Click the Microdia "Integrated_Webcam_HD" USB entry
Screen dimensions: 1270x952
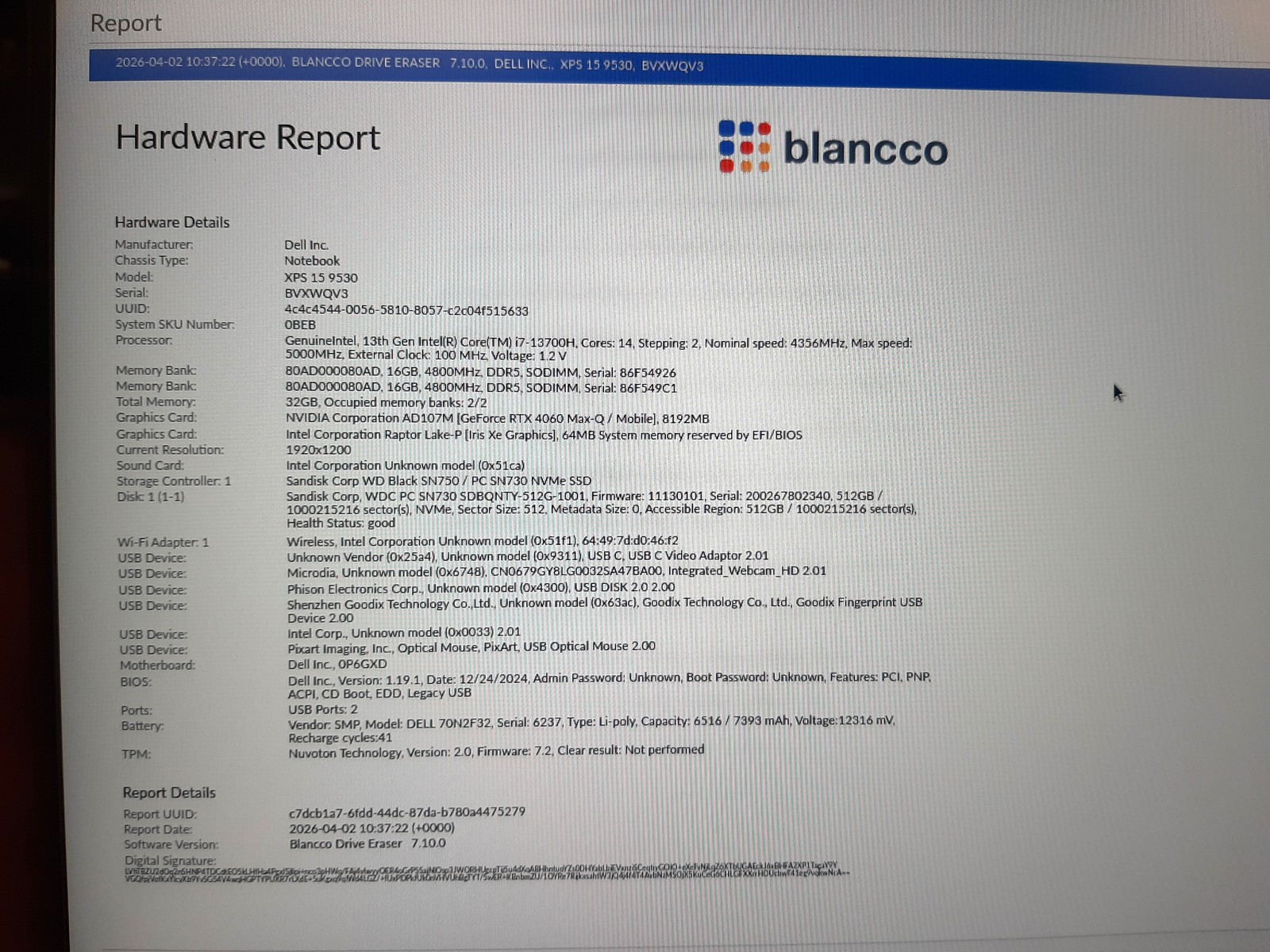556,571
